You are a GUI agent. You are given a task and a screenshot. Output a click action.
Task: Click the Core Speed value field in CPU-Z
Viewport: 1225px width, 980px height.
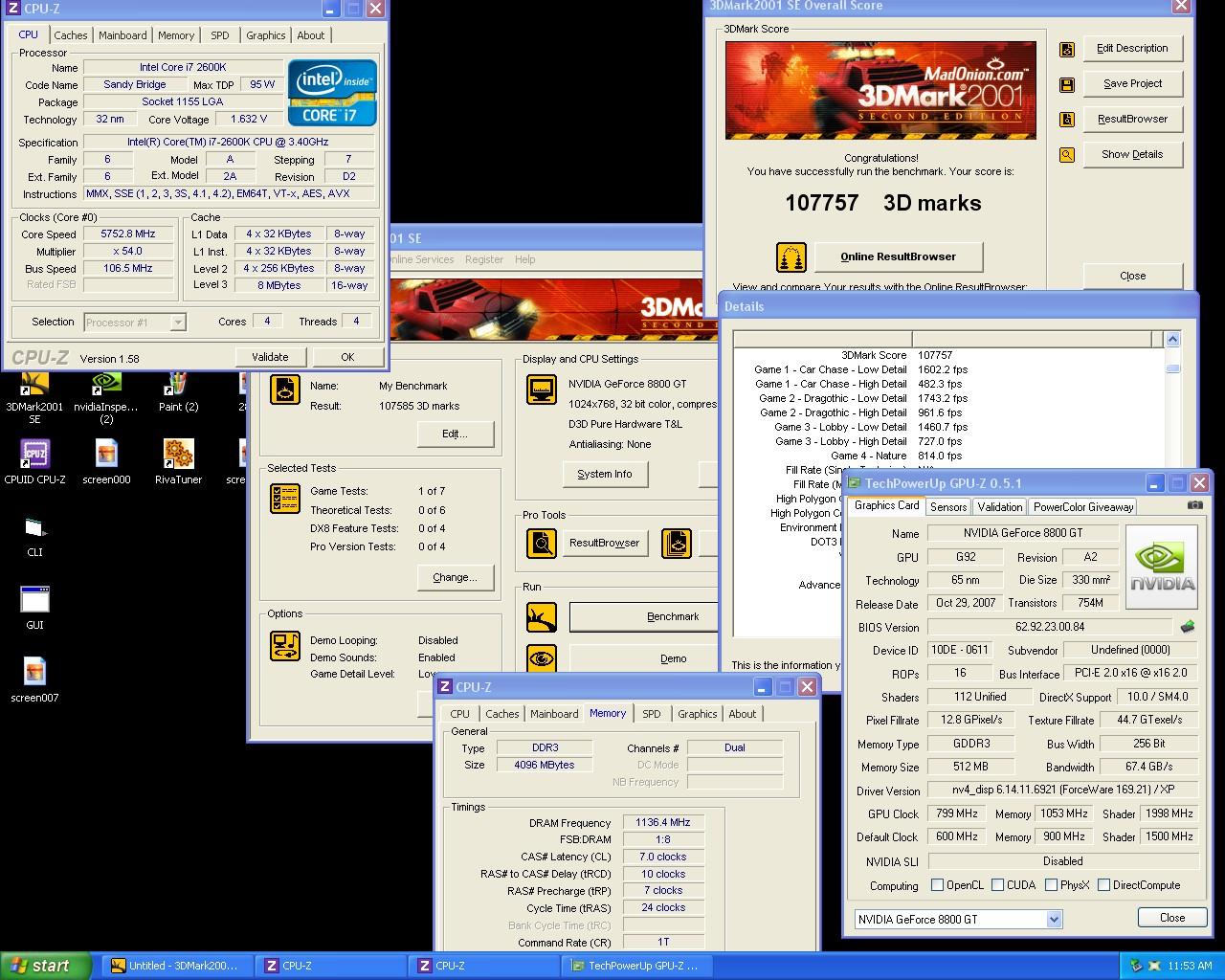(127, 234)
